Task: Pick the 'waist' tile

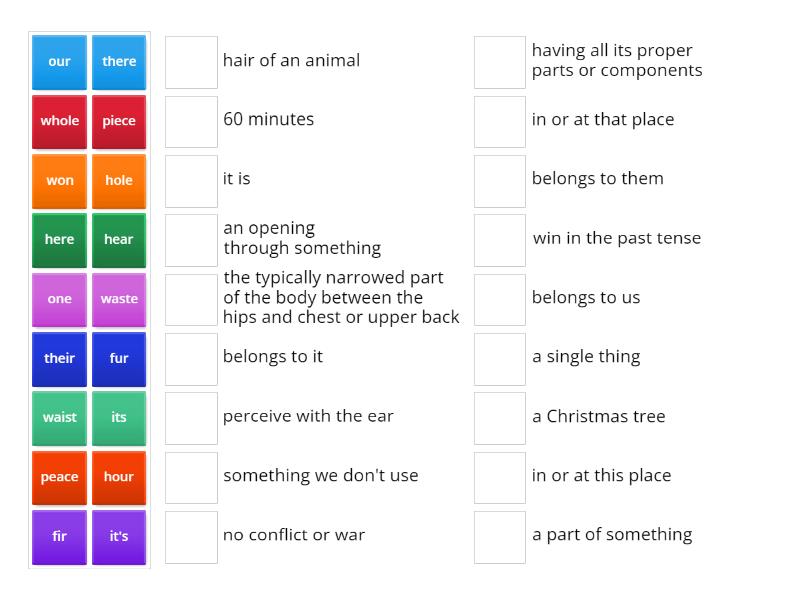Action: point(59,418)
